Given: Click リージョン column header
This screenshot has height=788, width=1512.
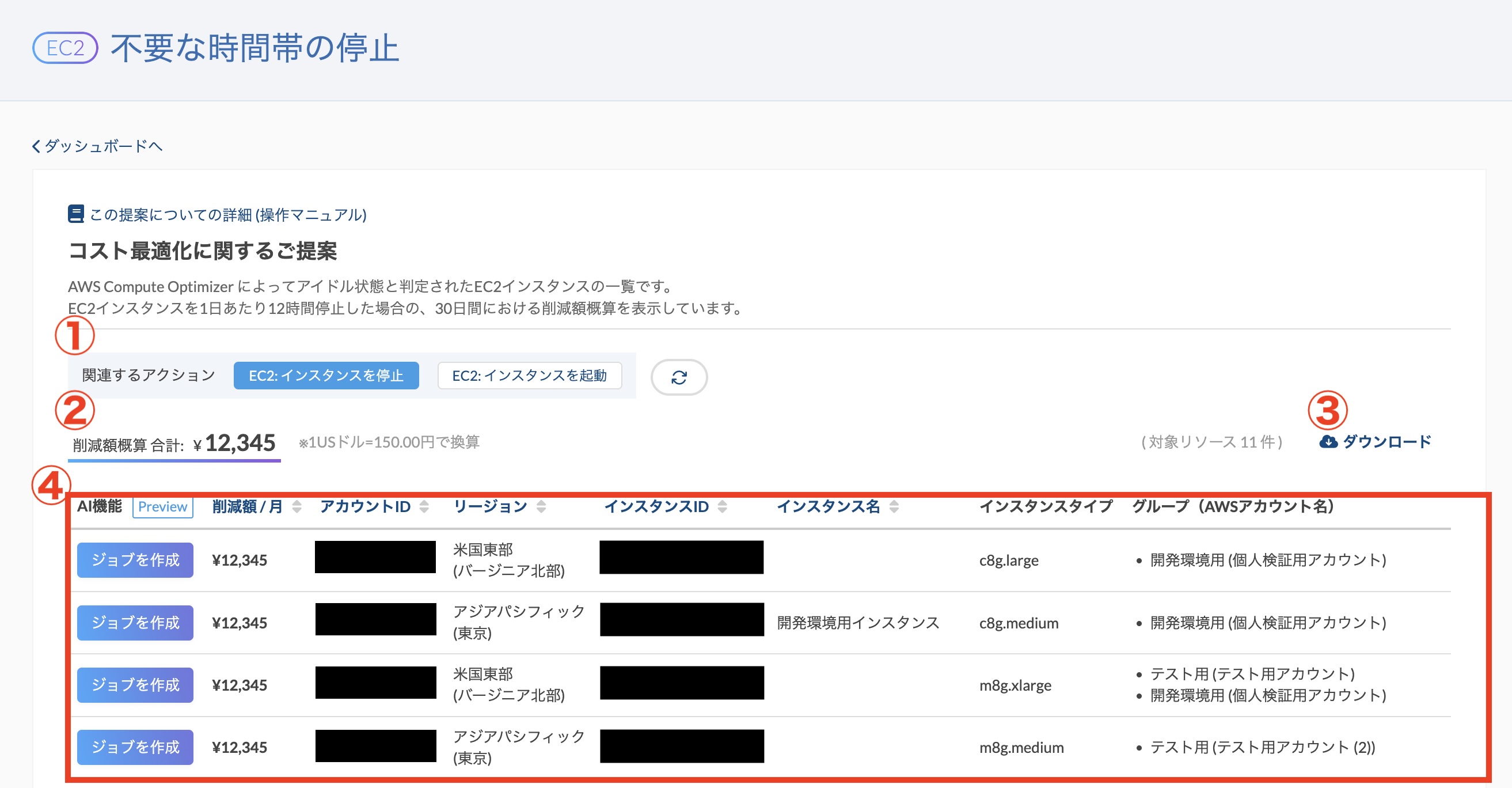Looking at the screenshot, I should [491, 506].
